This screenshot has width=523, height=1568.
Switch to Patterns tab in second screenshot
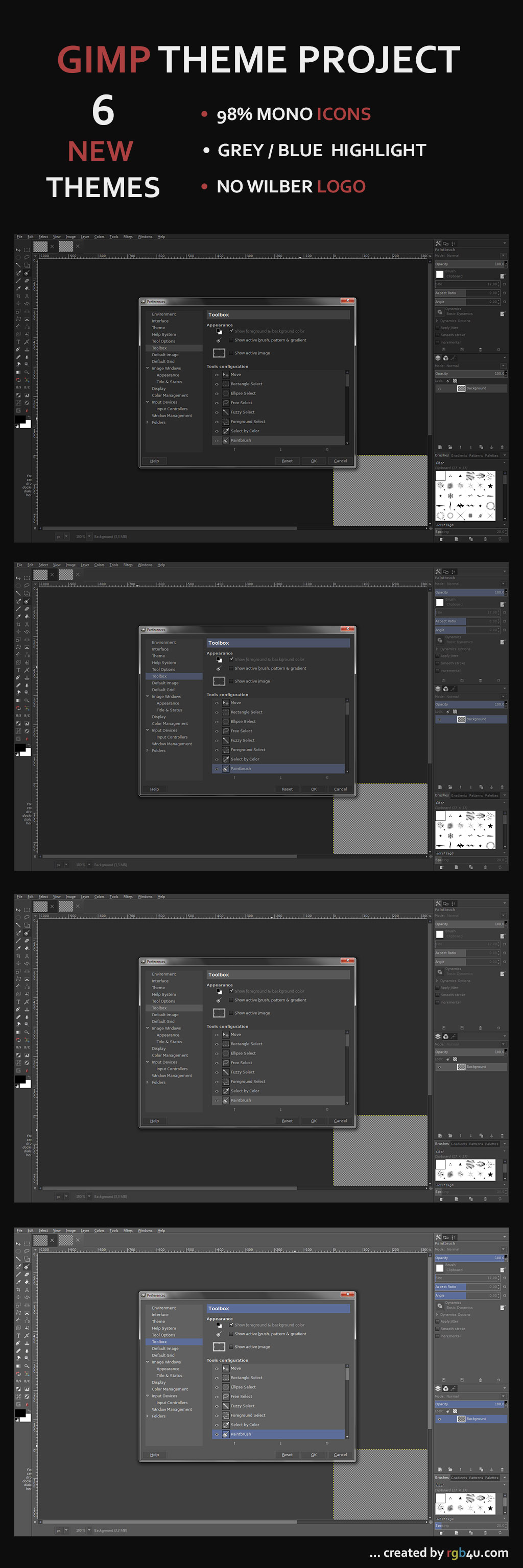click(476, 796)
